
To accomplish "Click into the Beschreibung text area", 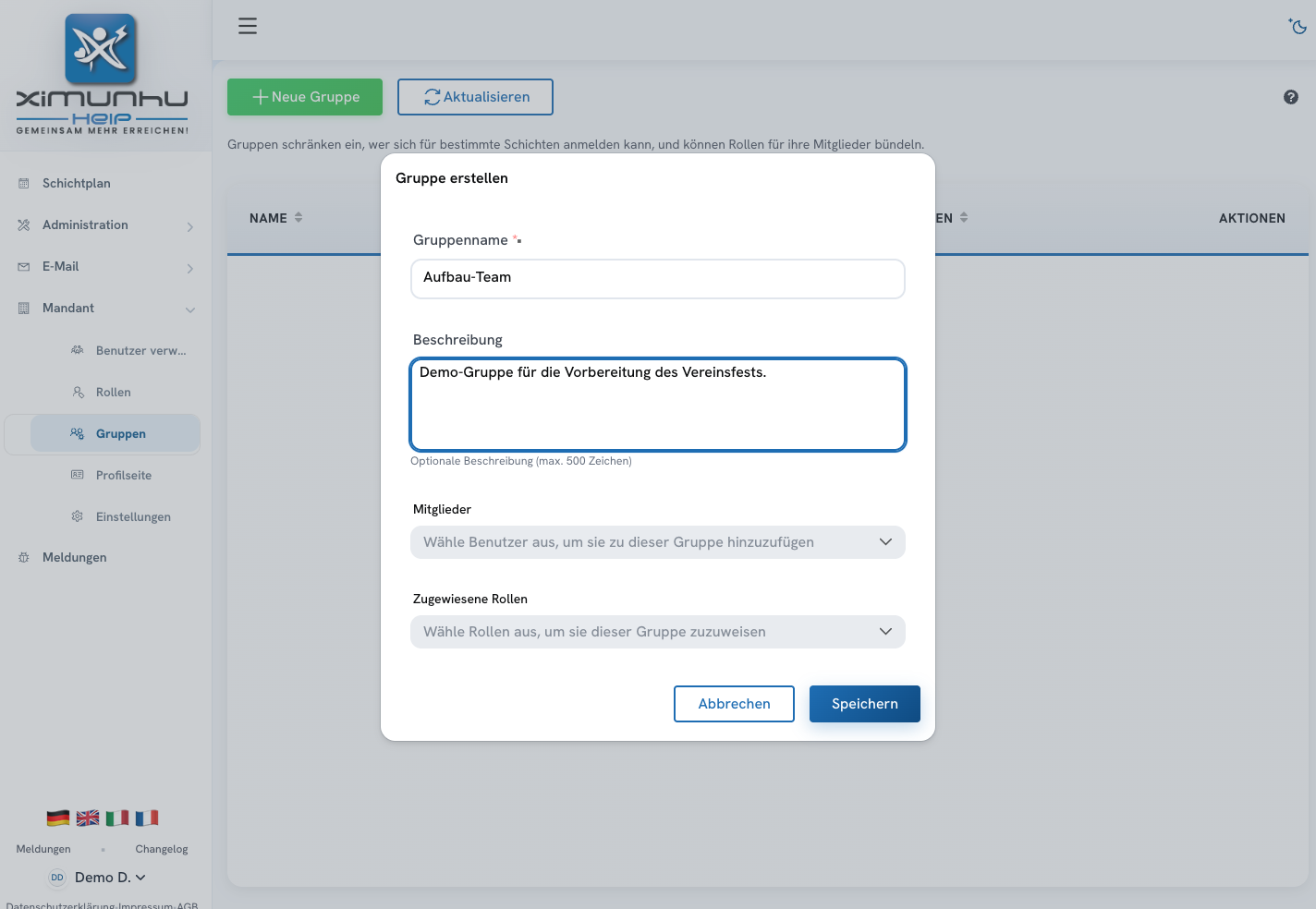I will [658, 405].
